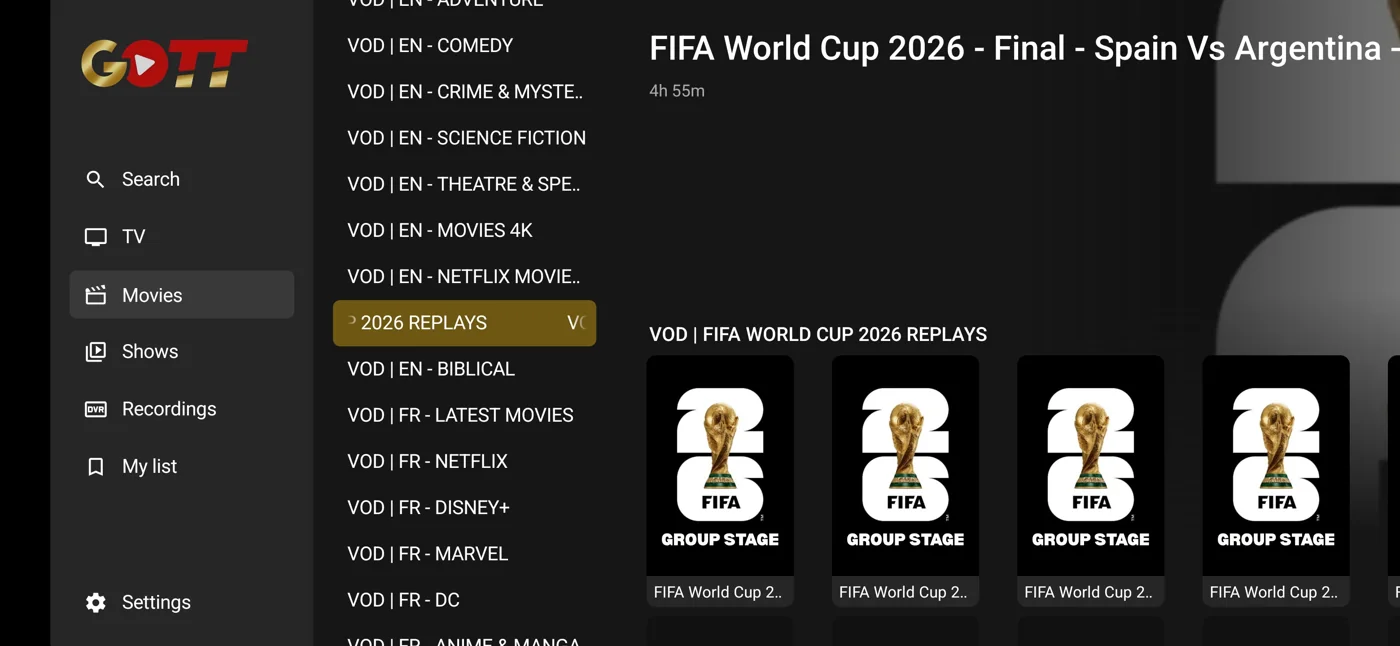This screenshot has width=1400, height=646.
Task: Open Shows using its play-library icon
Action: point(95,352)
